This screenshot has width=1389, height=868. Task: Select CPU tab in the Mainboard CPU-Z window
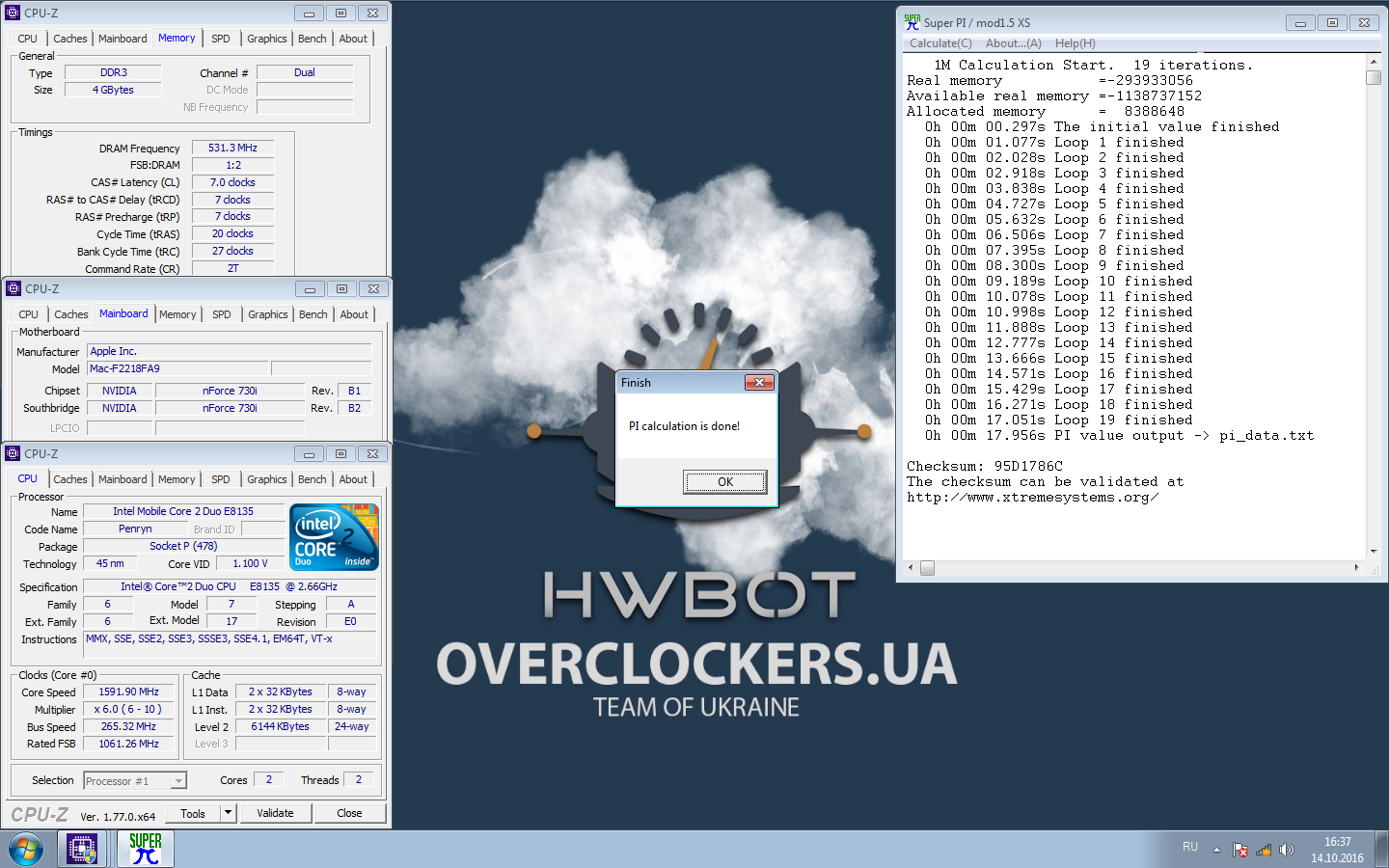(29, 314)
